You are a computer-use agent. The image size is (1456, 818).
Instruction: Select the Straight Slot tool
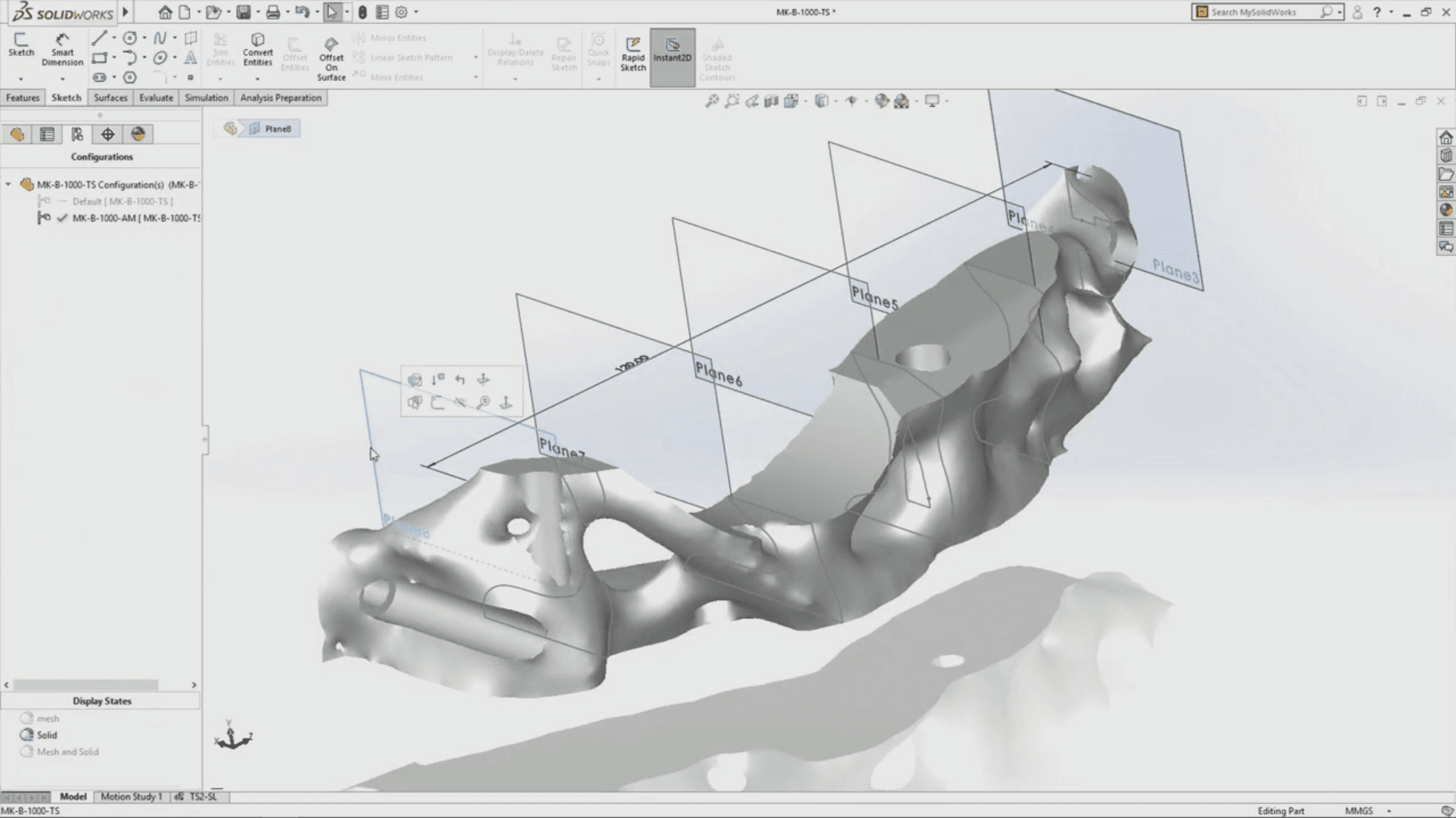tap(99, 77)
